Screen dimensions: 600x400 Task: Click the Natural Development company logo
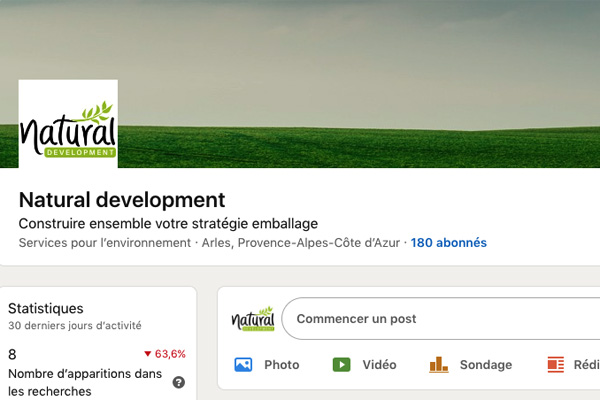[x=68, y=124]
